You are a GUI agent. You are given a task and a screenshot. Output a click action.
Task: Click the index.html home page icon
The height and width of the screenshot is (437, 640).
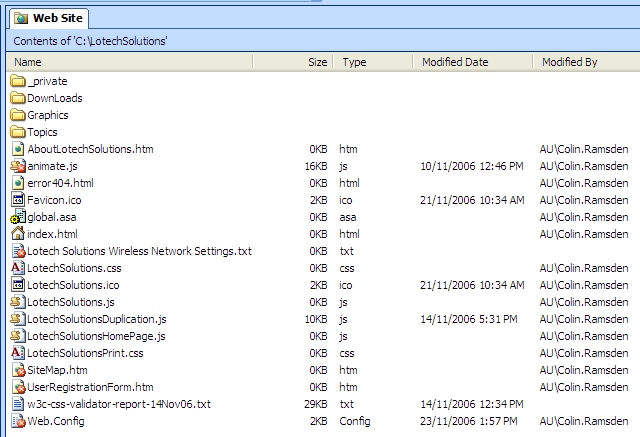pos(18,234)
